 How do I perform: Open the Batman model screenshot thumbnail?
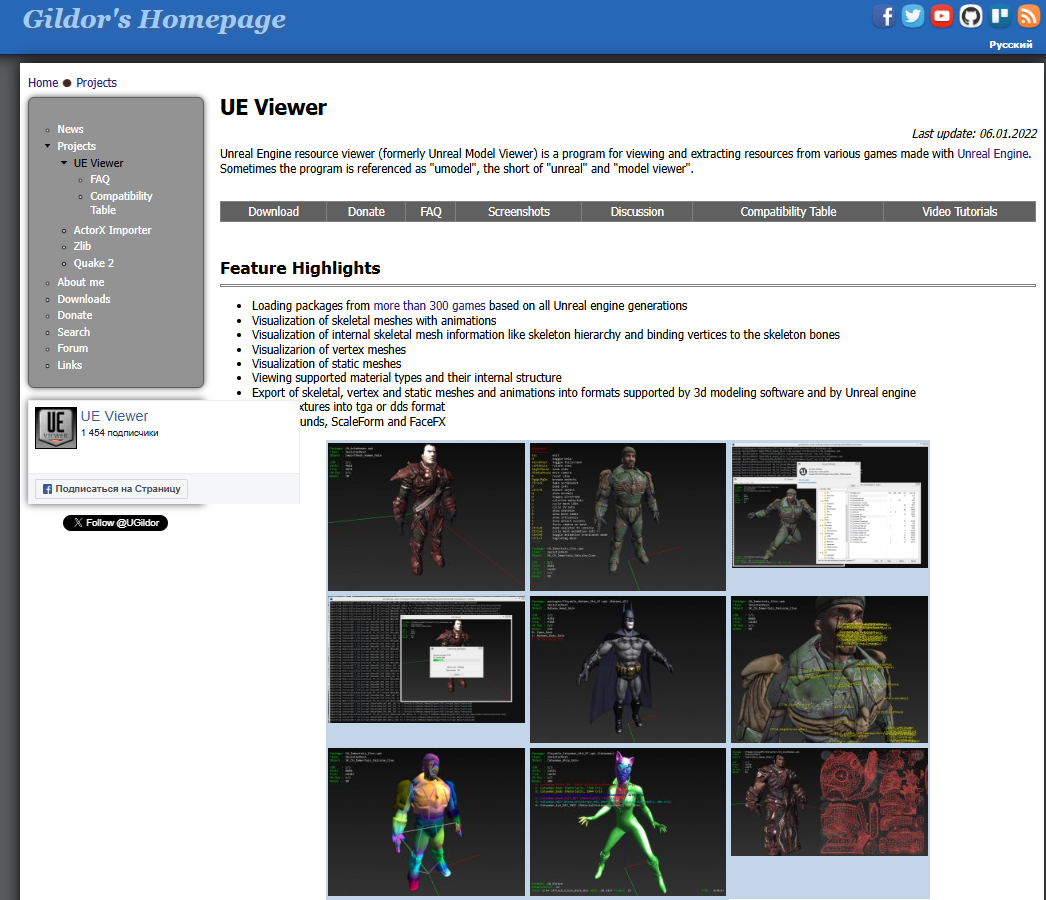(628, 668)
